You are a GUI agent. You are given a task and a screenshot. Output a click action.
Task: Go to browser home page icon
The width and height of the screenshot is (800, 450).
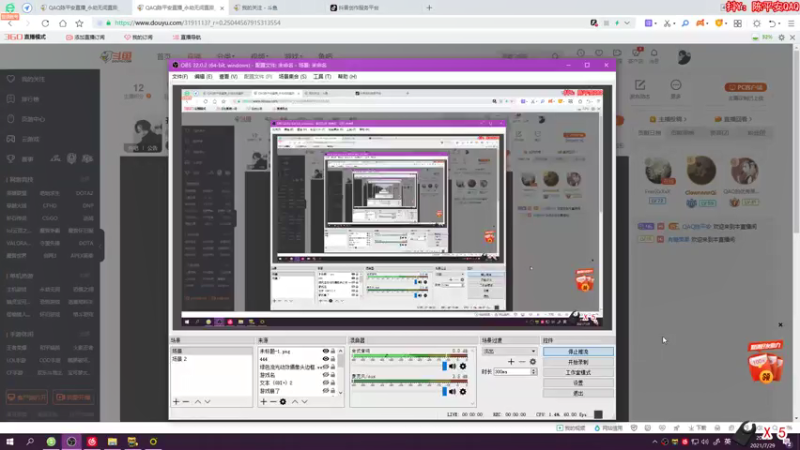(x=63, y=23)
